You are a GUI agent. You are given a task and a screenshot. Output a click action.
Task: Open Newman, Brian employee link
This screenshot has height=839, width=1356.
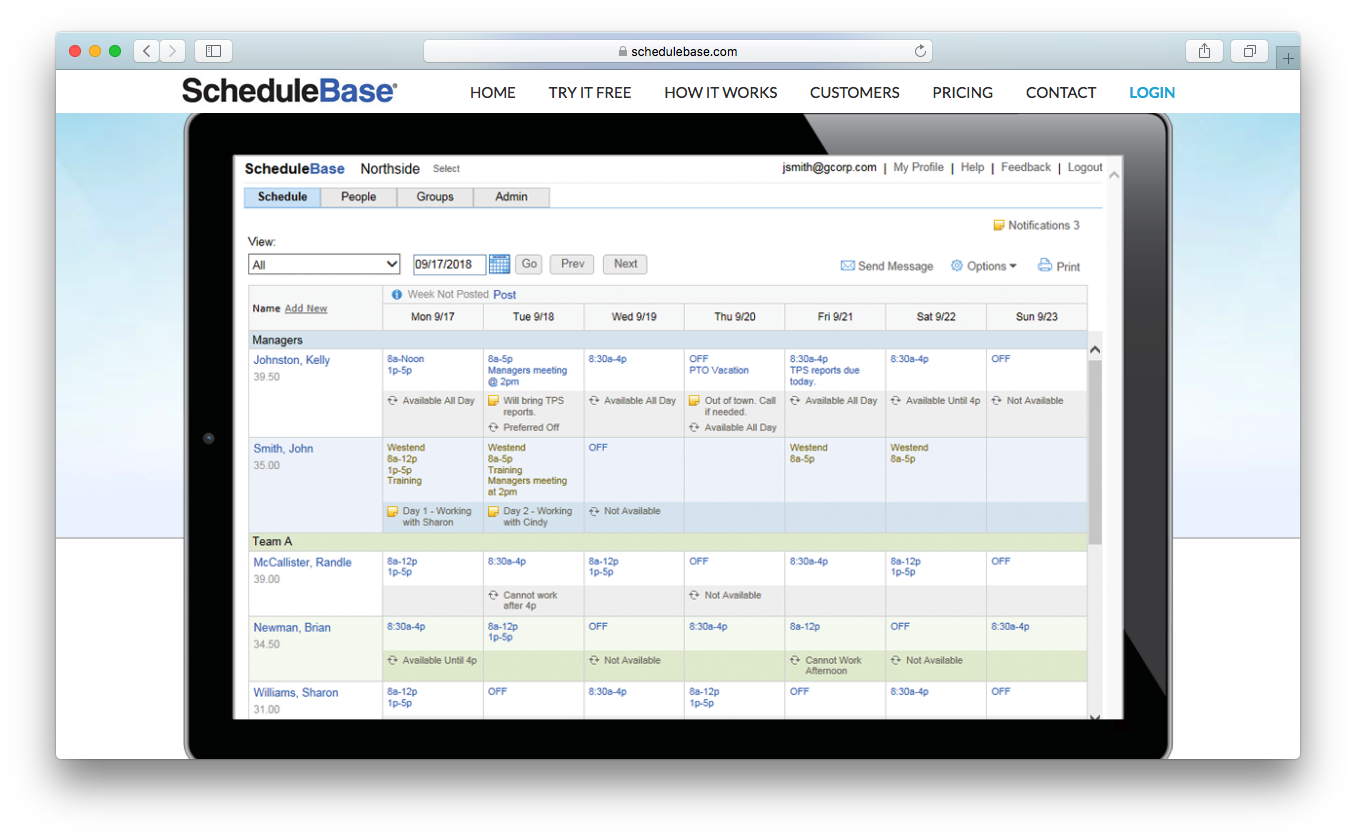click(x=292, y=628)
